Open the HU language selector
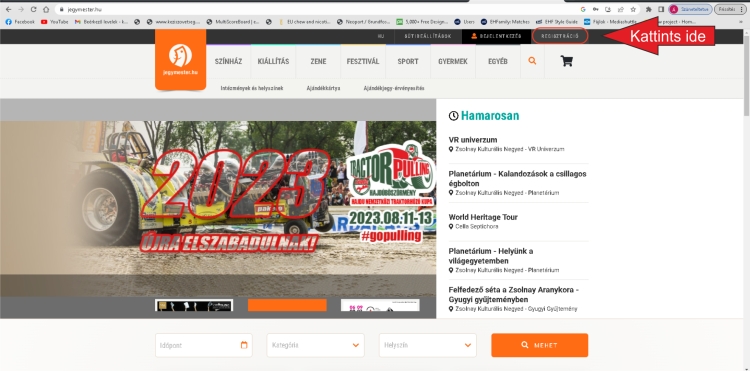This screenshot has width=750, height=371. pos(381,36)
